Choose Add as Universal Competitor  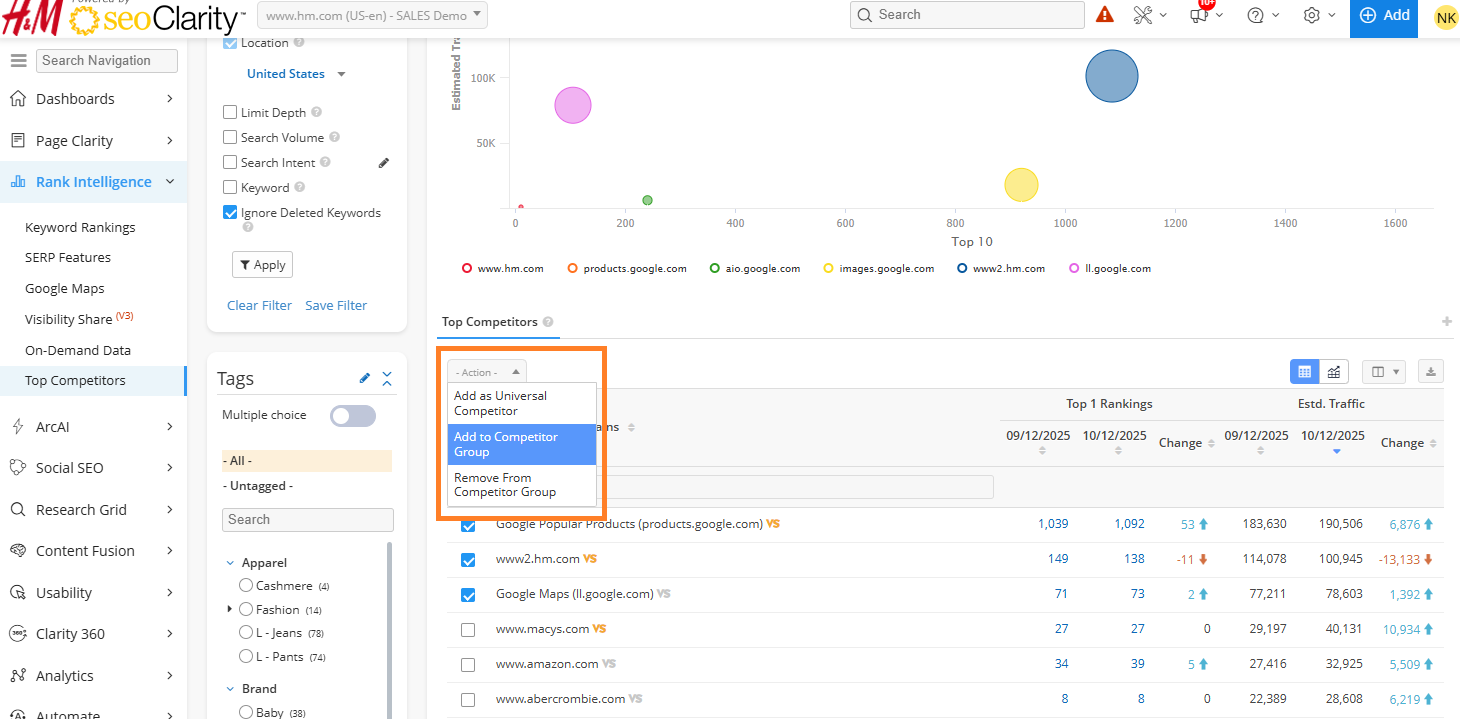(x=521, y=403)
